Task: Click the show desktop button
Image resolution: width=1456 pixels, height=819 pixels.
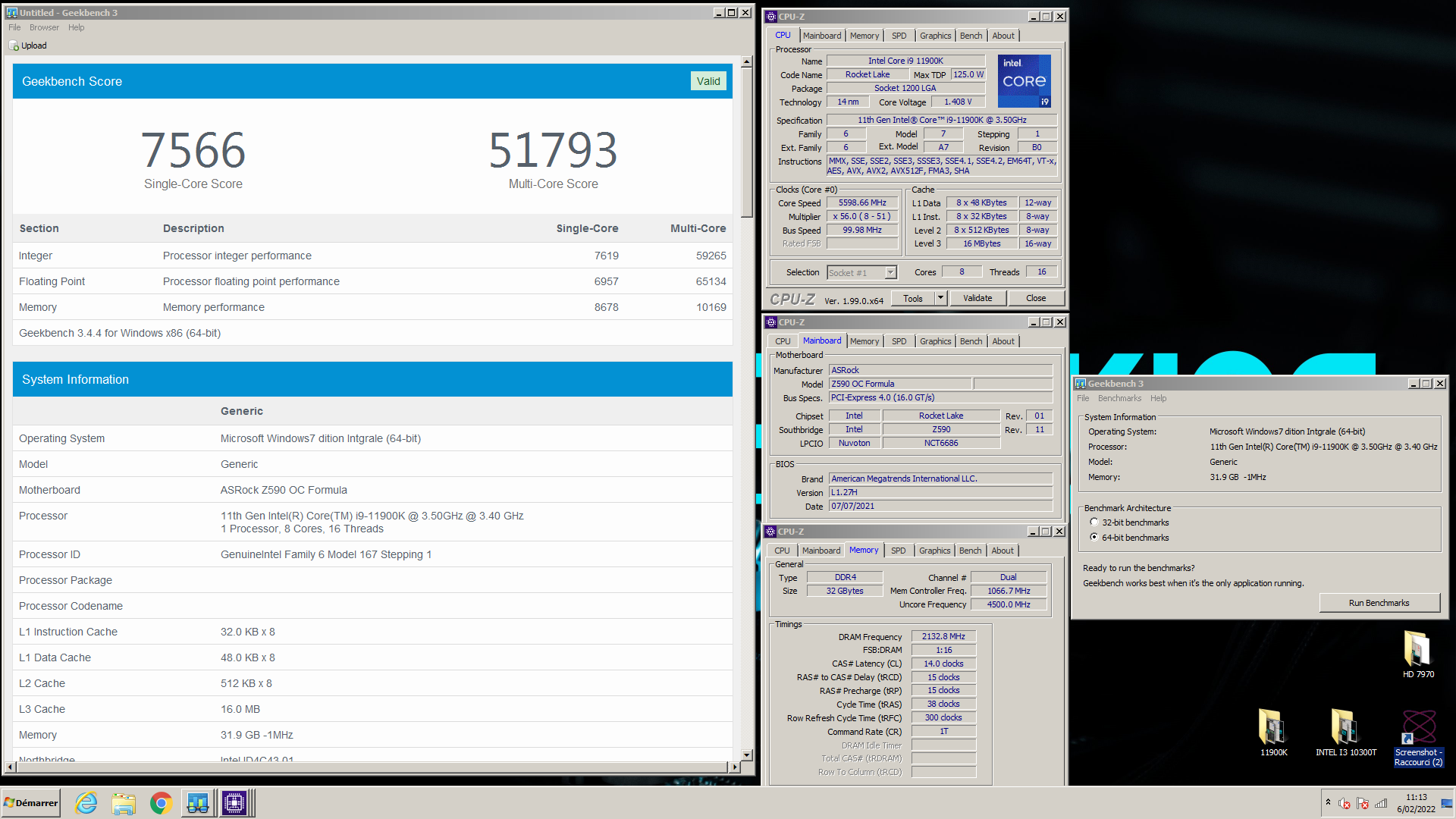Action: pos(1447,803)
